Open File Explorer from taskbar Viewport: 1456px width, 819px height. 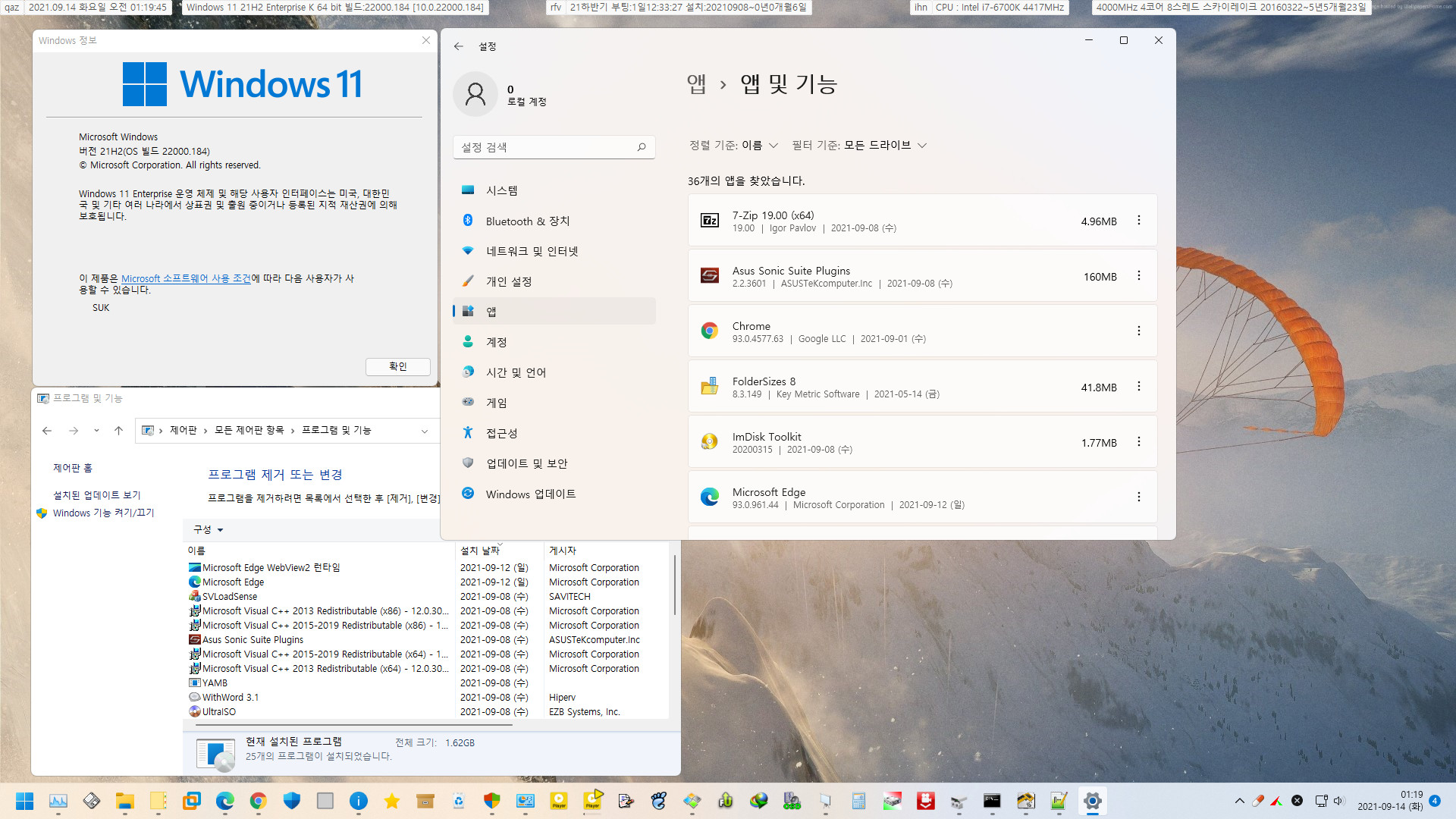(124, 801)
